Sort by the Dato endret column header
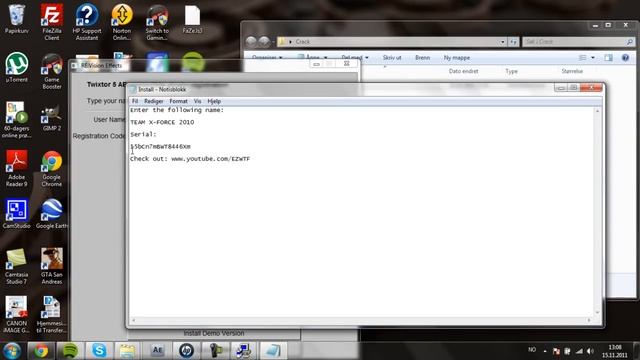 pyautogui.click(x=463, y=71)
